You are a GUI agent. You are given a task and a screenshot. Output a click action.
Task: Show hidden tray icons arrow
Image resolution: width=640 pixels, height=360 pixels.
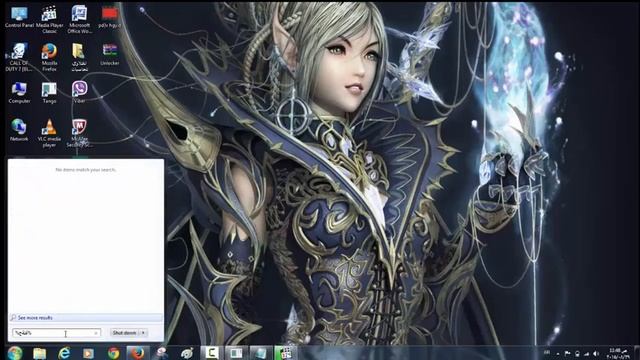[558, 353]
